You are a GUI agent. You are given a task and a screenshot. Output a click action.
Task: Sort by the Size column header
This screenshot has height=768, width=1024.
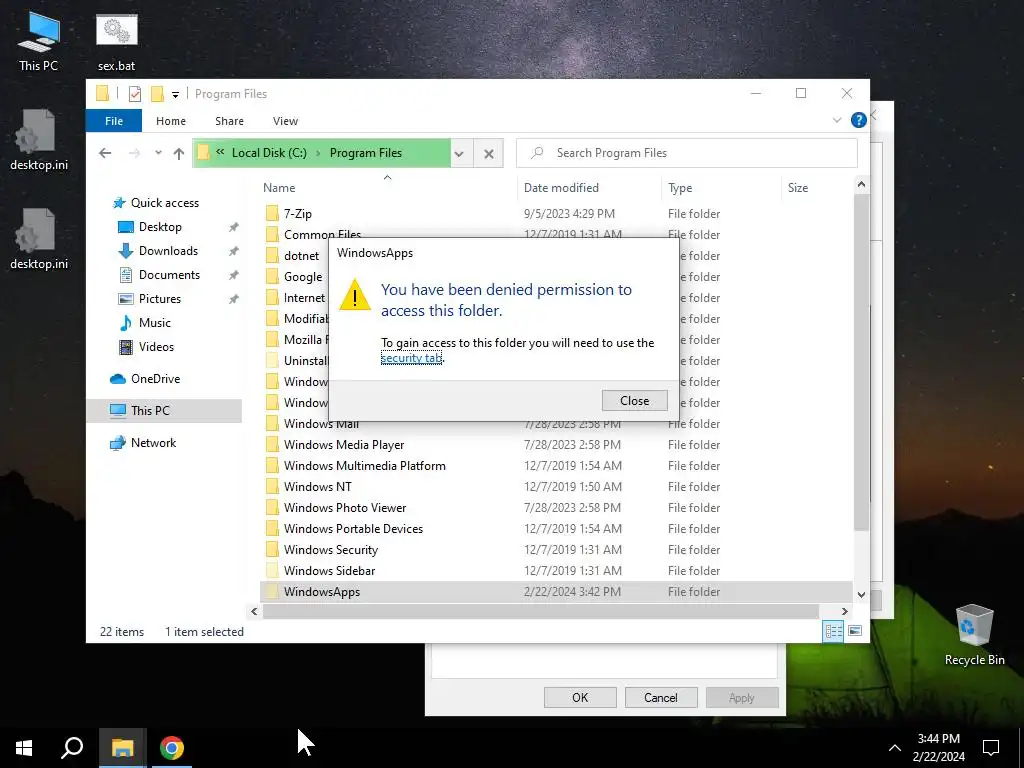point(797,187)
